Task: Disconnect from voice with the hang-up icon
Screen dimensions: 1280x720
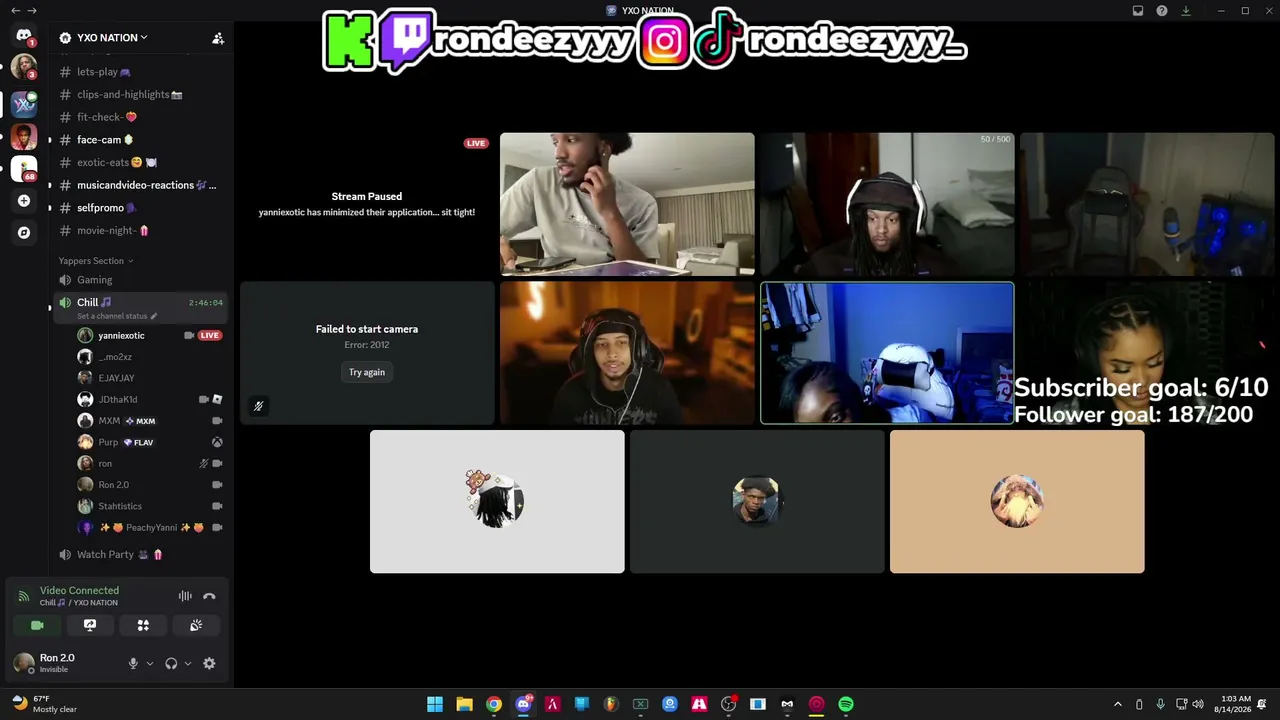Action: 209,596
